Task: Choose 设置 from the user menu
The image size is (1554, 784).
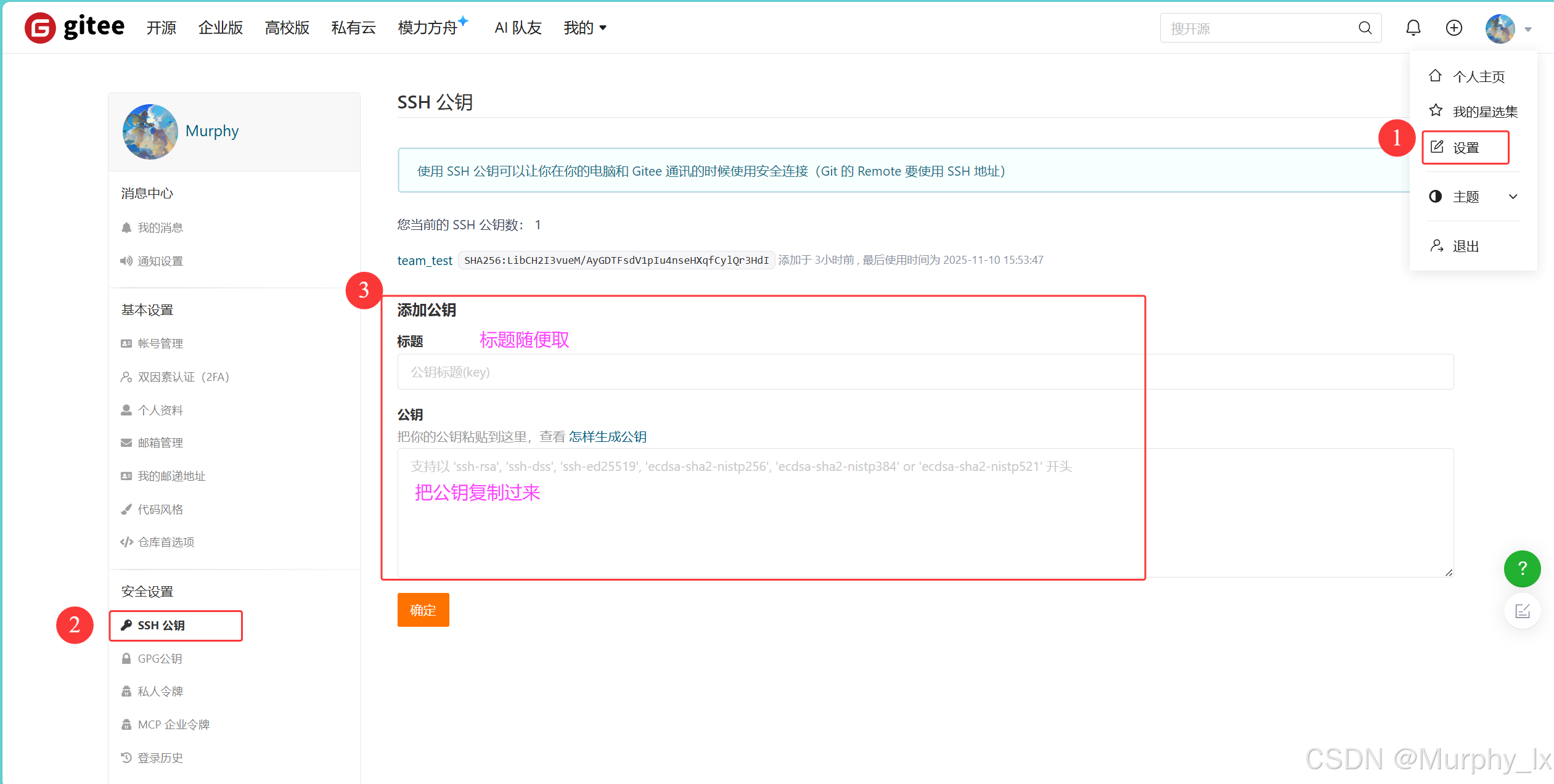Action: click(1465, 147)
